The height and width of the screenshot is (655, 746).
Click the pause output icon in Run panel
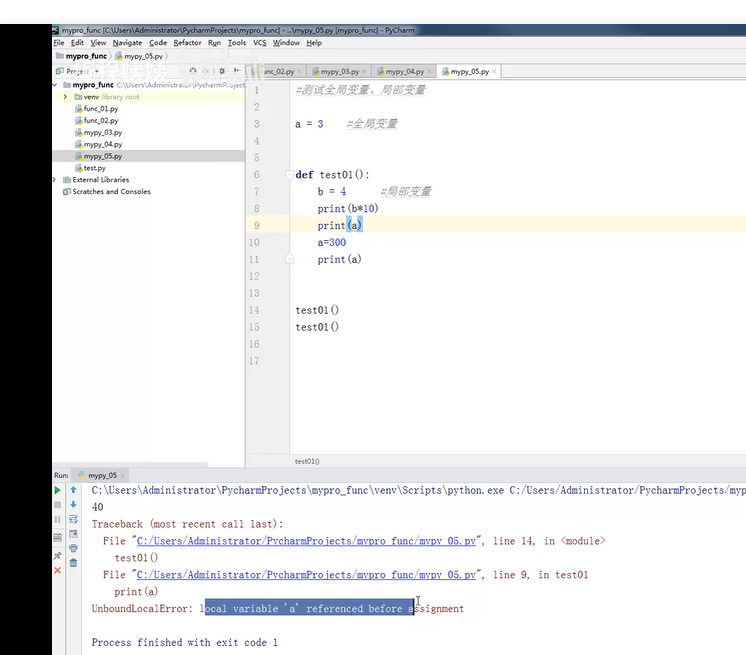(x=58, y=519)
